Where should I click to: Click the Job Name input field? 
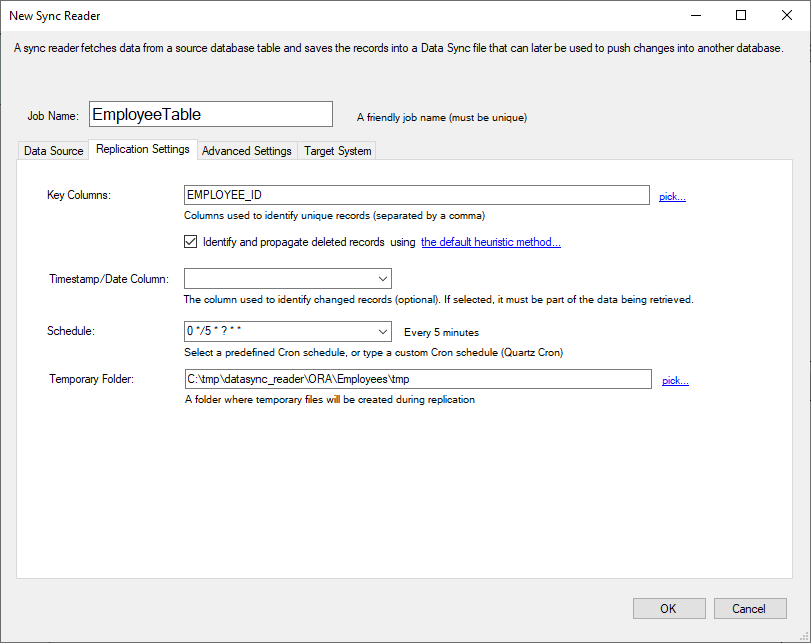(x=211, y=114)
